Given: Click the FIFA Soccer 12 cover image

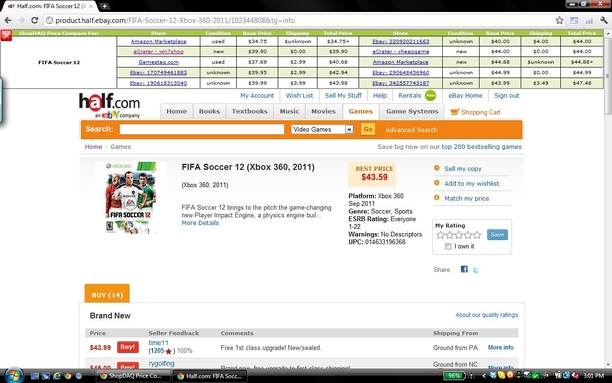Looking at the screenshot, I should 130,198.
